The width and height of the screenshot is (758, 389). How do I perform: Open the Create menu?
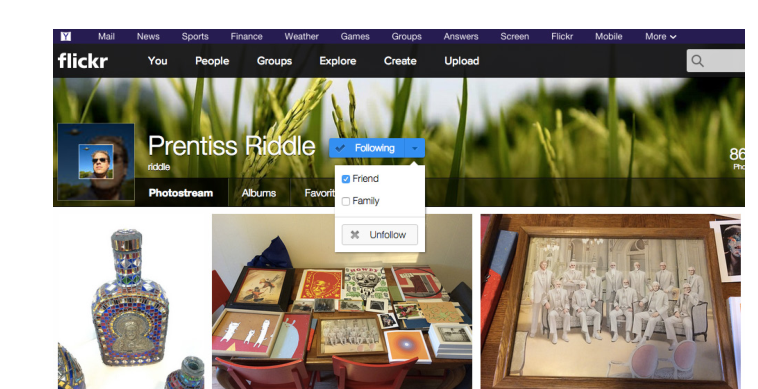pos(400,61)
